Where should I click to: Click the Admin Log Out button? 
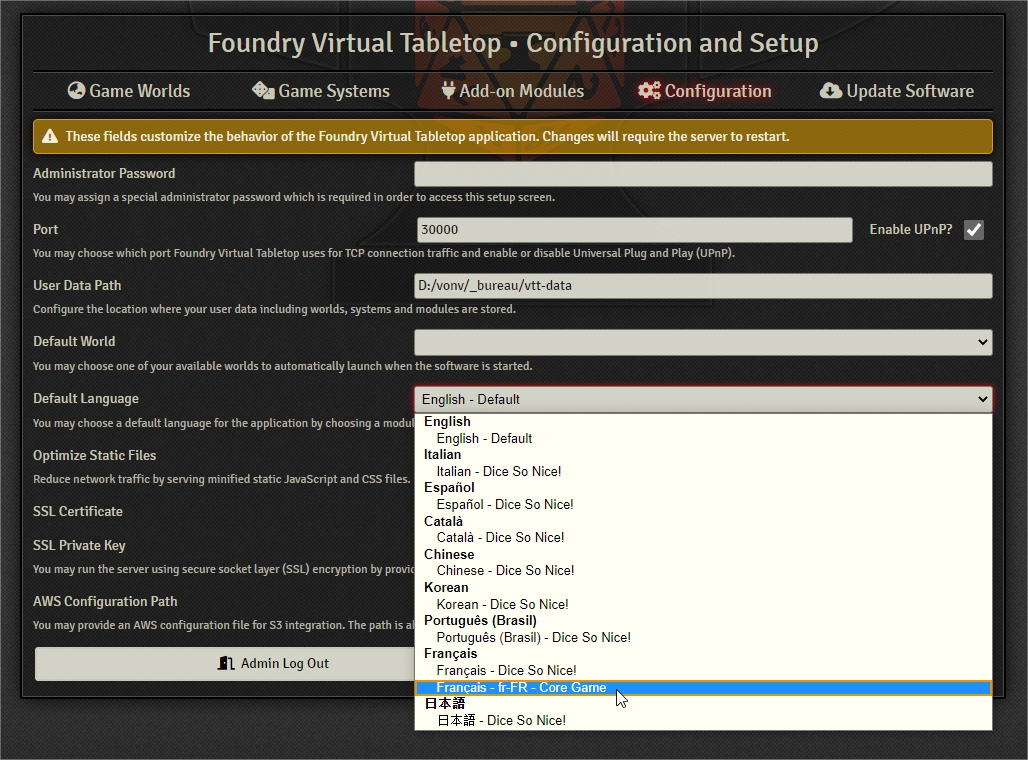point(224,664)
